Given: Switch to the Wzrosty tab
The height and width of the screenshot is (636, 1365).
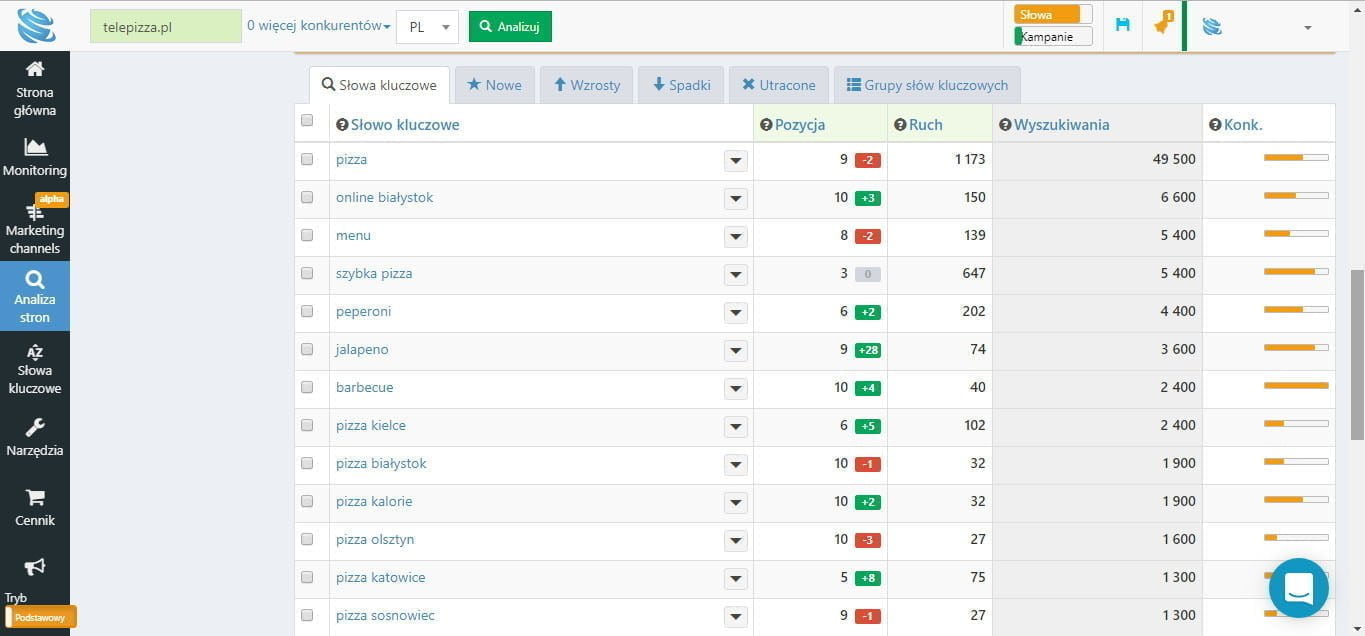Looking at the screenshot, I should click(x=586, y=85).
